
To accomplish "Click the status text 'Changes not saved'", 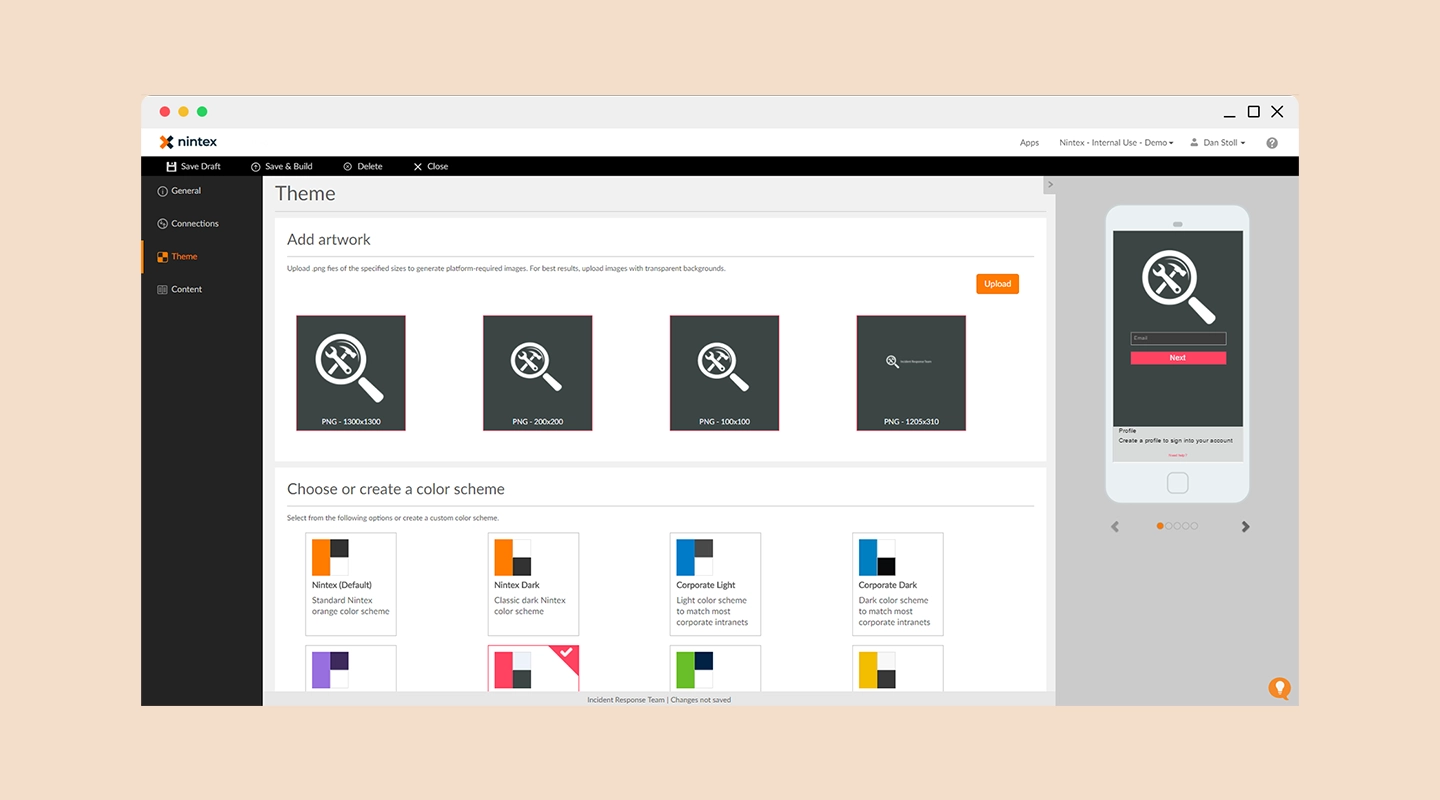I will click(x=701, y=700).
